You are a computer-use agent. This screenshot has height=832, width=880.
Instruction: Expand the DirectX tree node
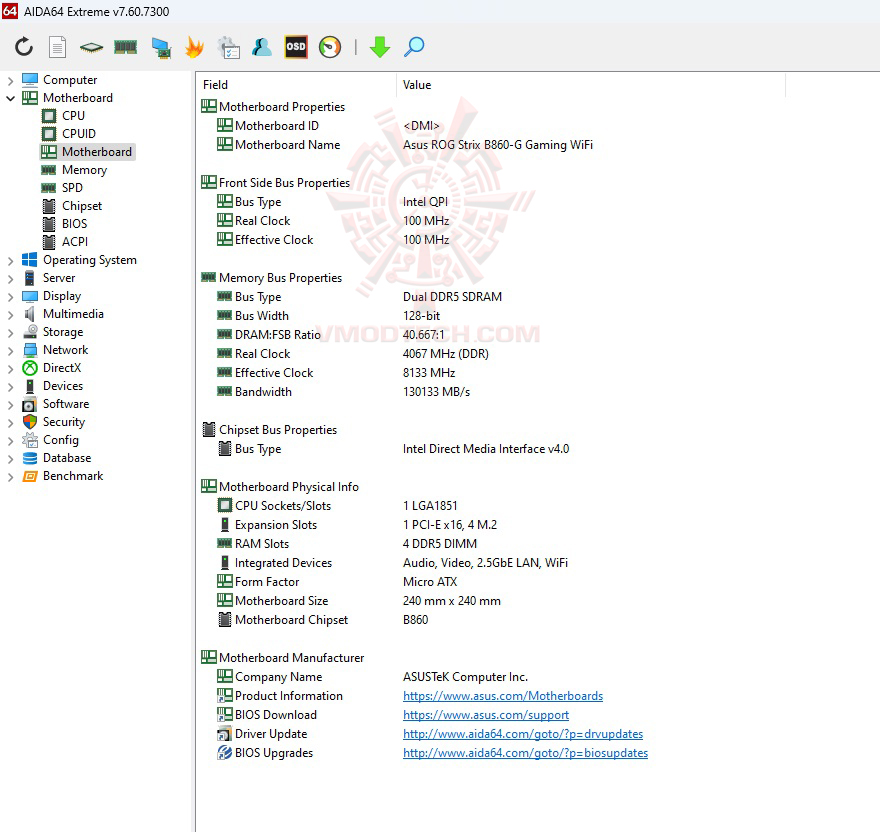(10, 368)
